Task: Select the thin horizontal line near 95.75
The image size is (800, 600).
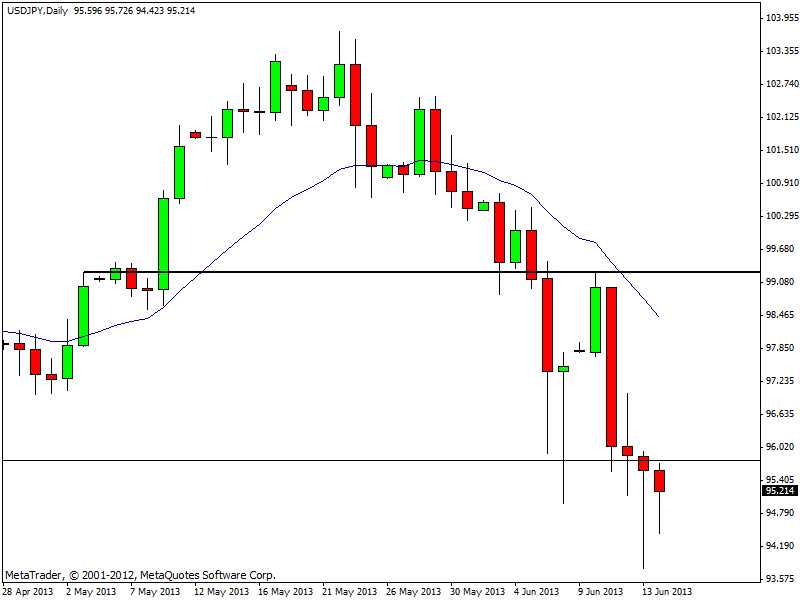Action: coord(300,460)
